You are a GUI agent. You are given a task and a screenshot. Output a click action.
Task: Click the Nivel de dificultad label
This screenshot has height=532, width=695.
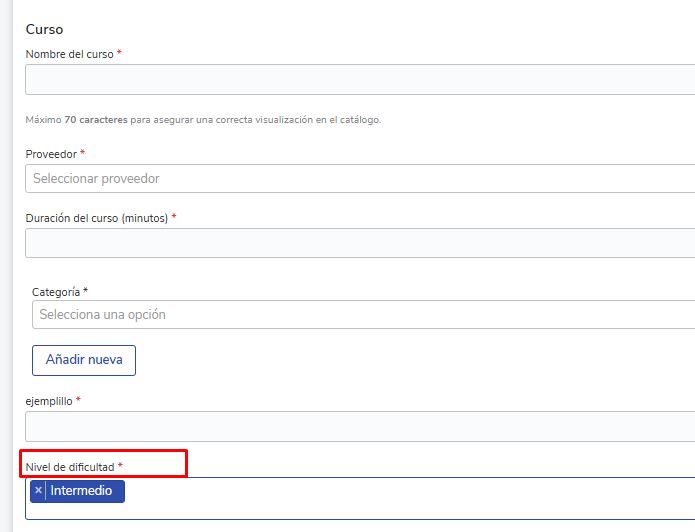(70, 467)
